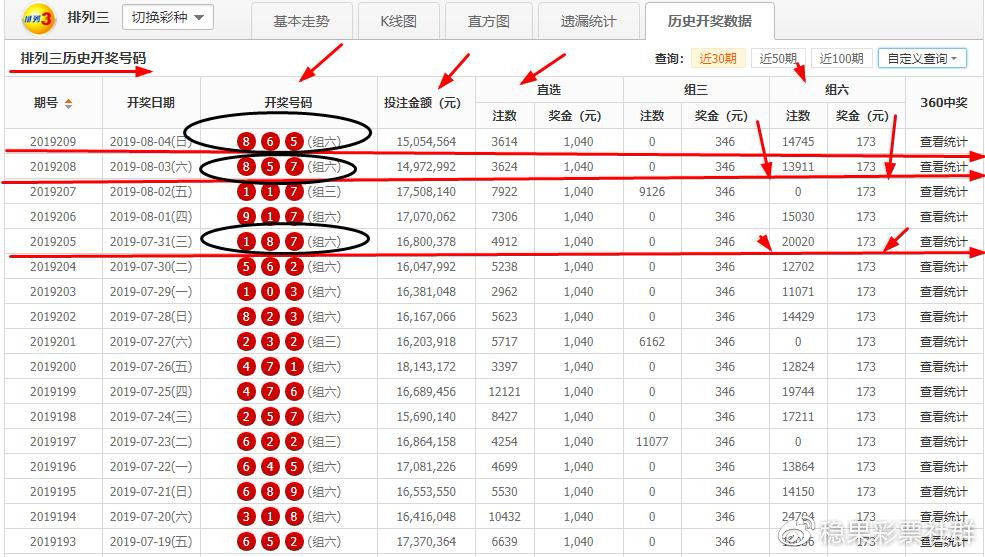The width and height of the screenshot is (985, 557).
Task: Open 查看统计 for issue 2019207
Action: pyautogui.click(x=944, y=192)
